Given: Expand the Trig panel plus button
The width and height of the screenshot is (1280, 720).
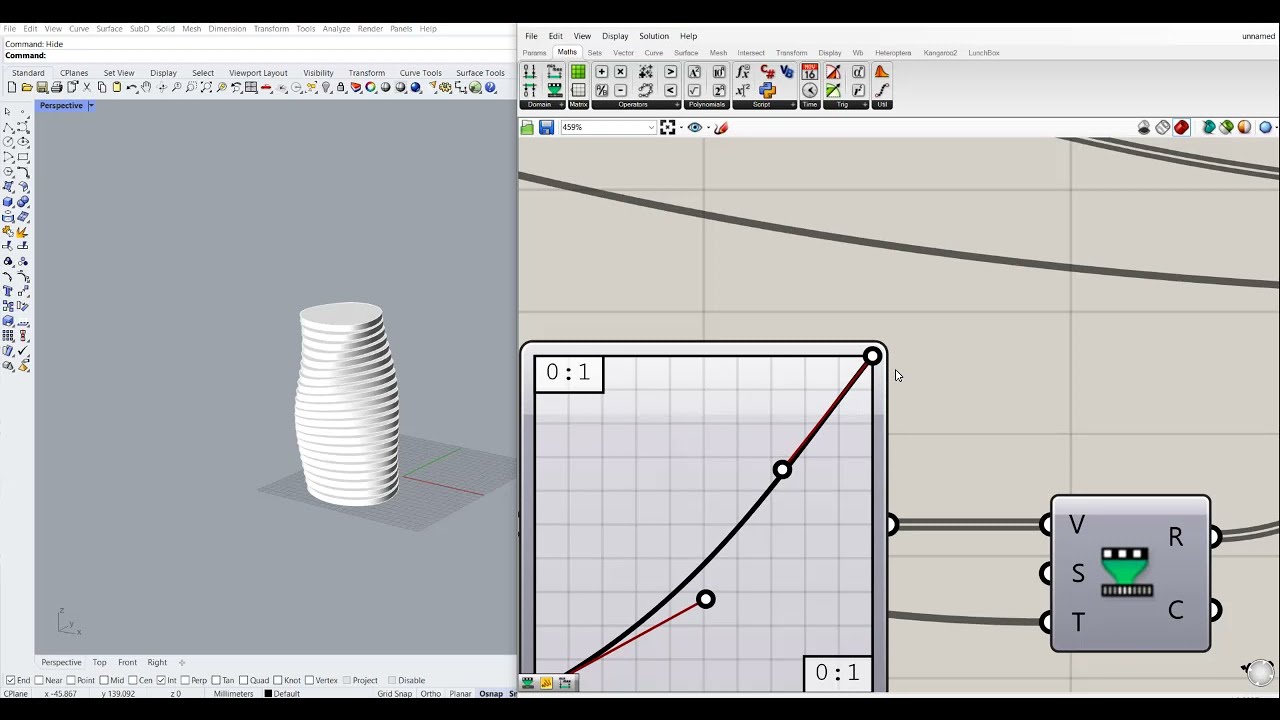Looking at the screenshot, I should coord(864,104).
